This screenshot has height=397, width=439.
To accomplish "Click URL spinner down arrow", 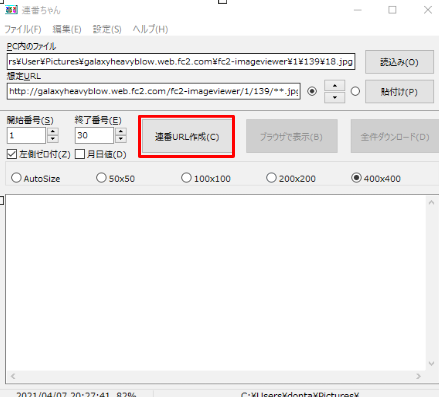I will coord(334,97).
